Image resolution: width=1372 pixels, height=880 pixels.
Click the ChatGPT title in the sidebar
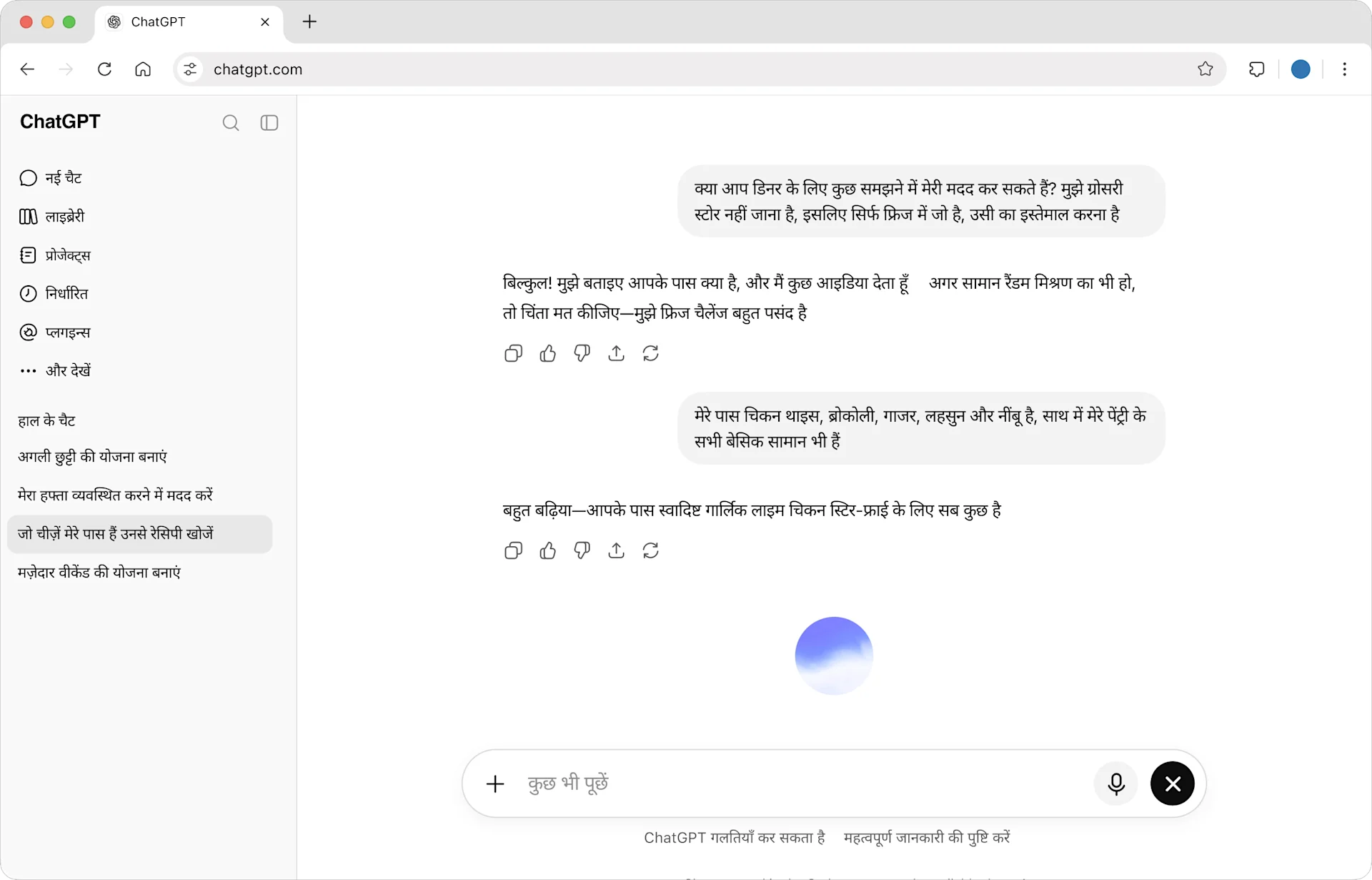(x=60, y=122)
